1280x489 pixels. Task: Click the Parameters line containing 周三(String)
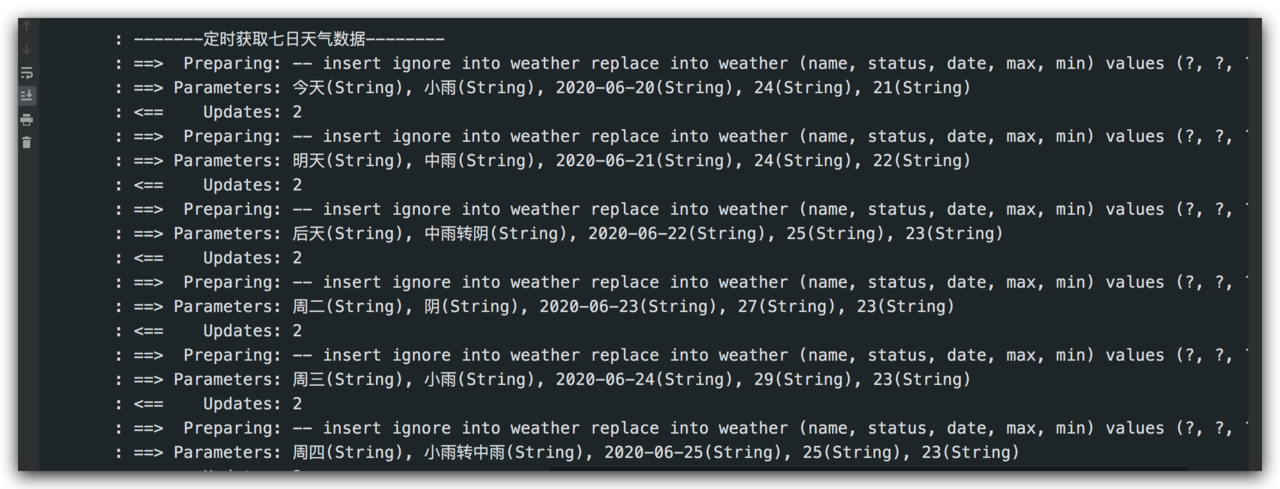pyautogui.click(x=543, y=380)
